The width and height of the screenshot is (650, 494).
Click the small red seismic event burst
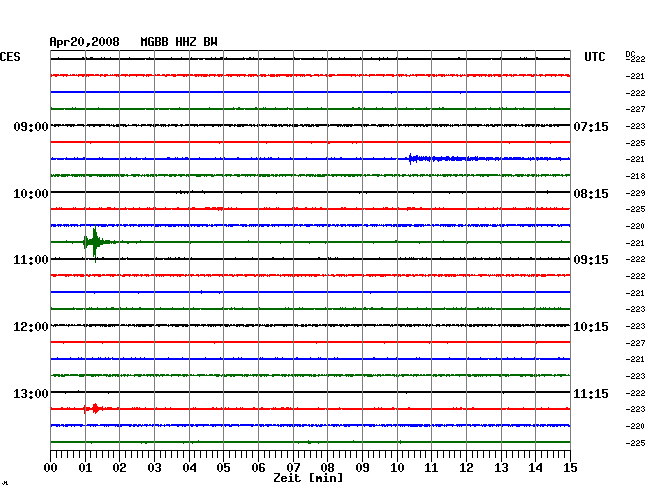click(x=95, y=409)
